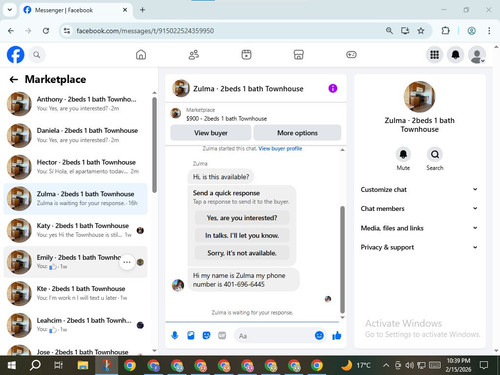Click the conversation list scrollbar
Screen dimensions: 500x375
pos(154,145)
